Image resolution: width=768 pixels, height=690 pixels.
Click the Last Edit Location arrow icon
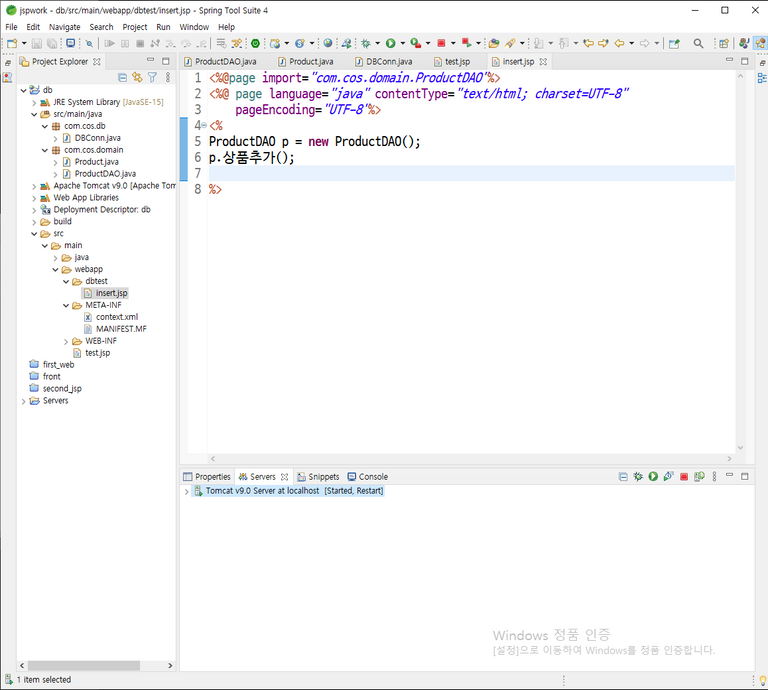coord(588,44)
